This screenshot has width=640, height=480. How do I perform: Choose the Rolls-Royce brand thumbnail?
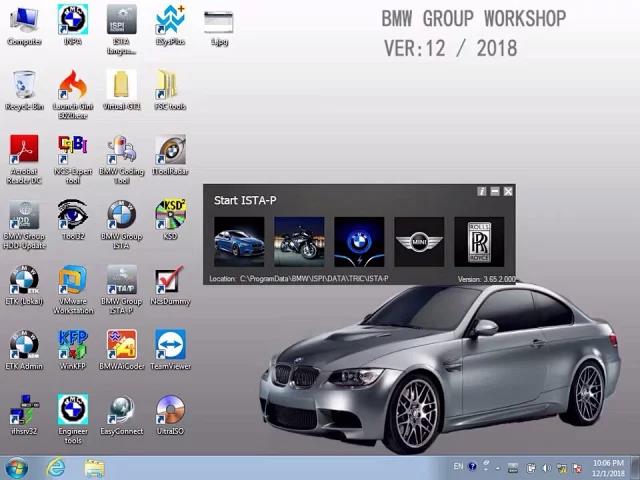tap(479, 242)
